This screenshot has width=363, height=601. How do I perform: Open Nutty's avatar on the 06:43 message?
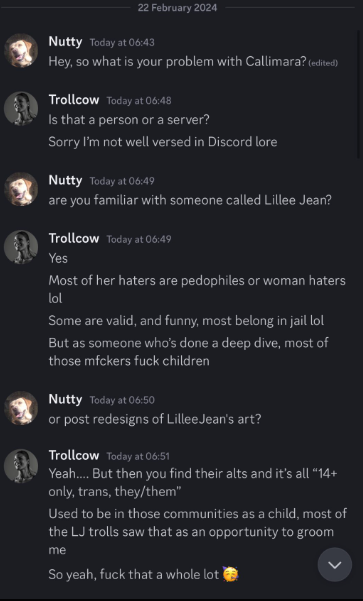pyautogui.click(x=21, y=51)
